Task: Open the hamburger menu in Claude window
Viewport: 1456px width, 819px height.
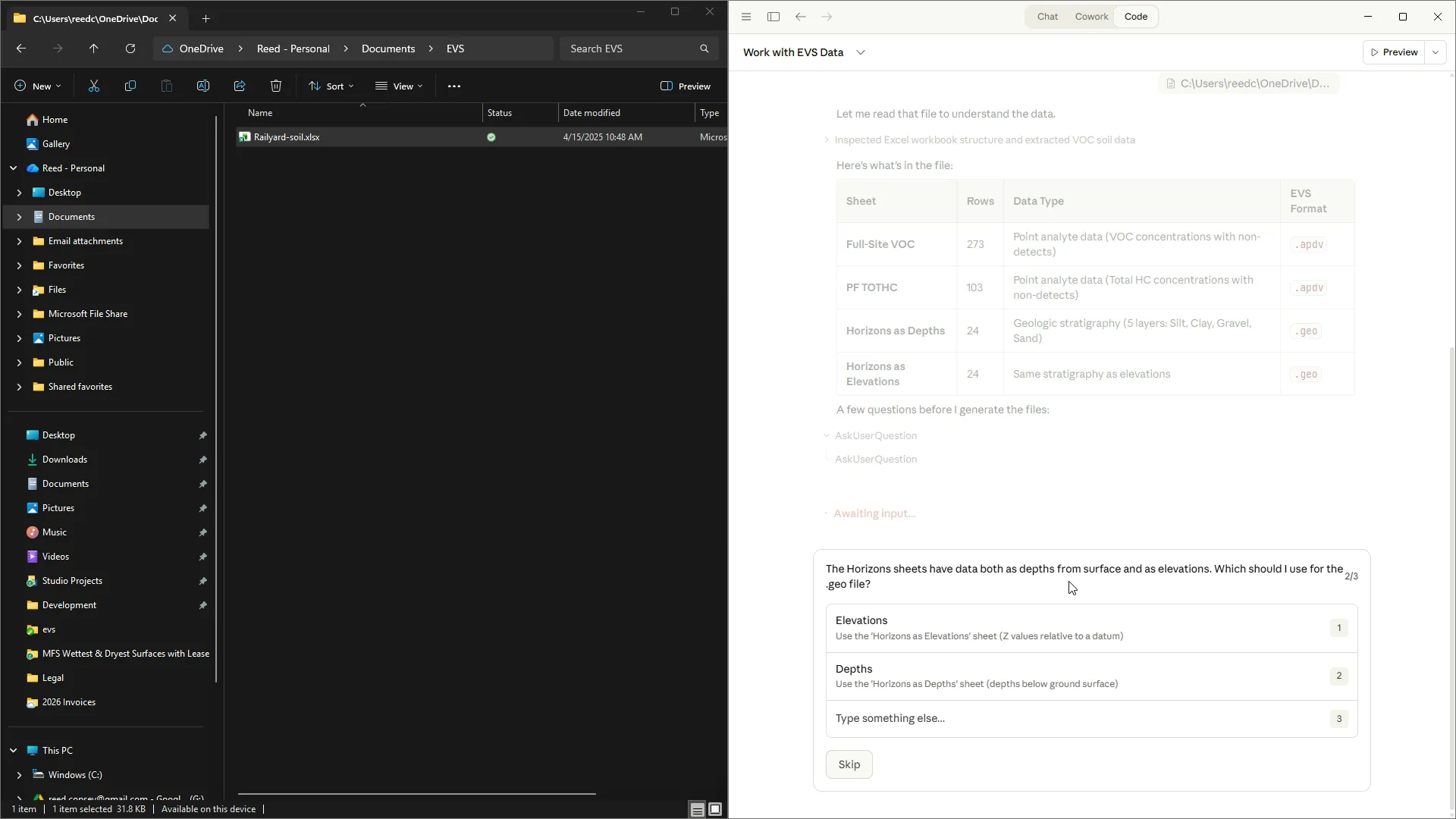Action: click(746, 17)
